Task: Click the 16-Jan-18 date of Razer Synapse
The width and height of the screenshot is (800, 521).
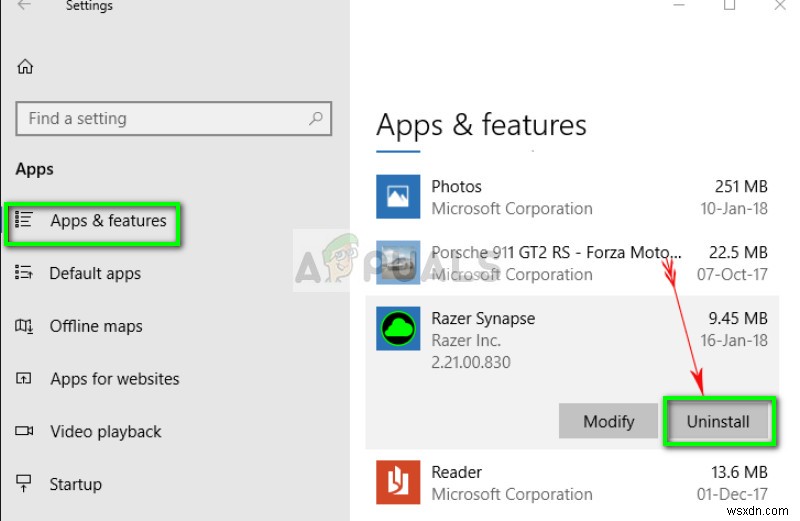Action: pos(734,340)
